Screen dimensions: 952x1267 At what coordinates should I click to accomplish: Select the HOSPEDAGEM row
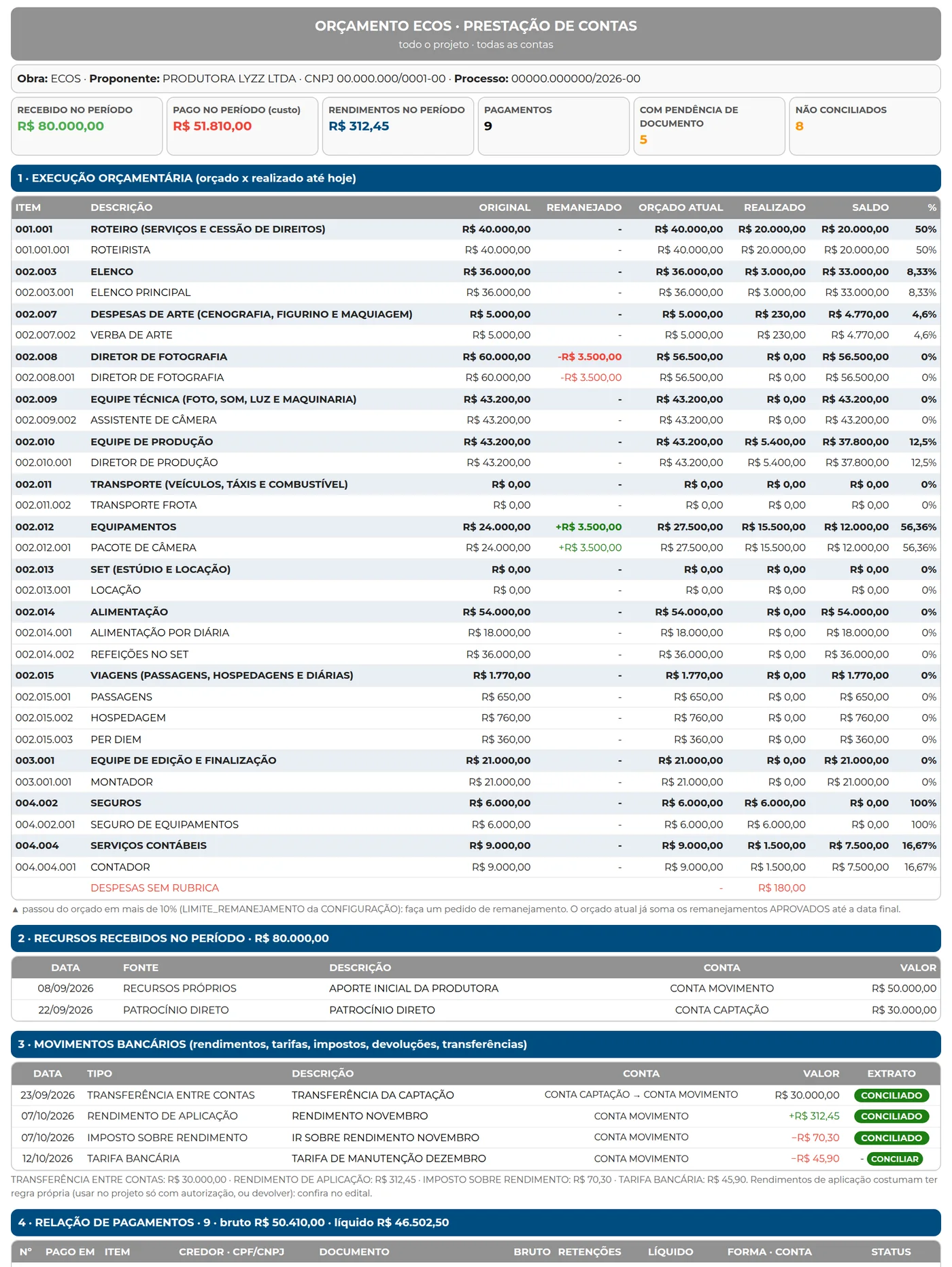476,718
